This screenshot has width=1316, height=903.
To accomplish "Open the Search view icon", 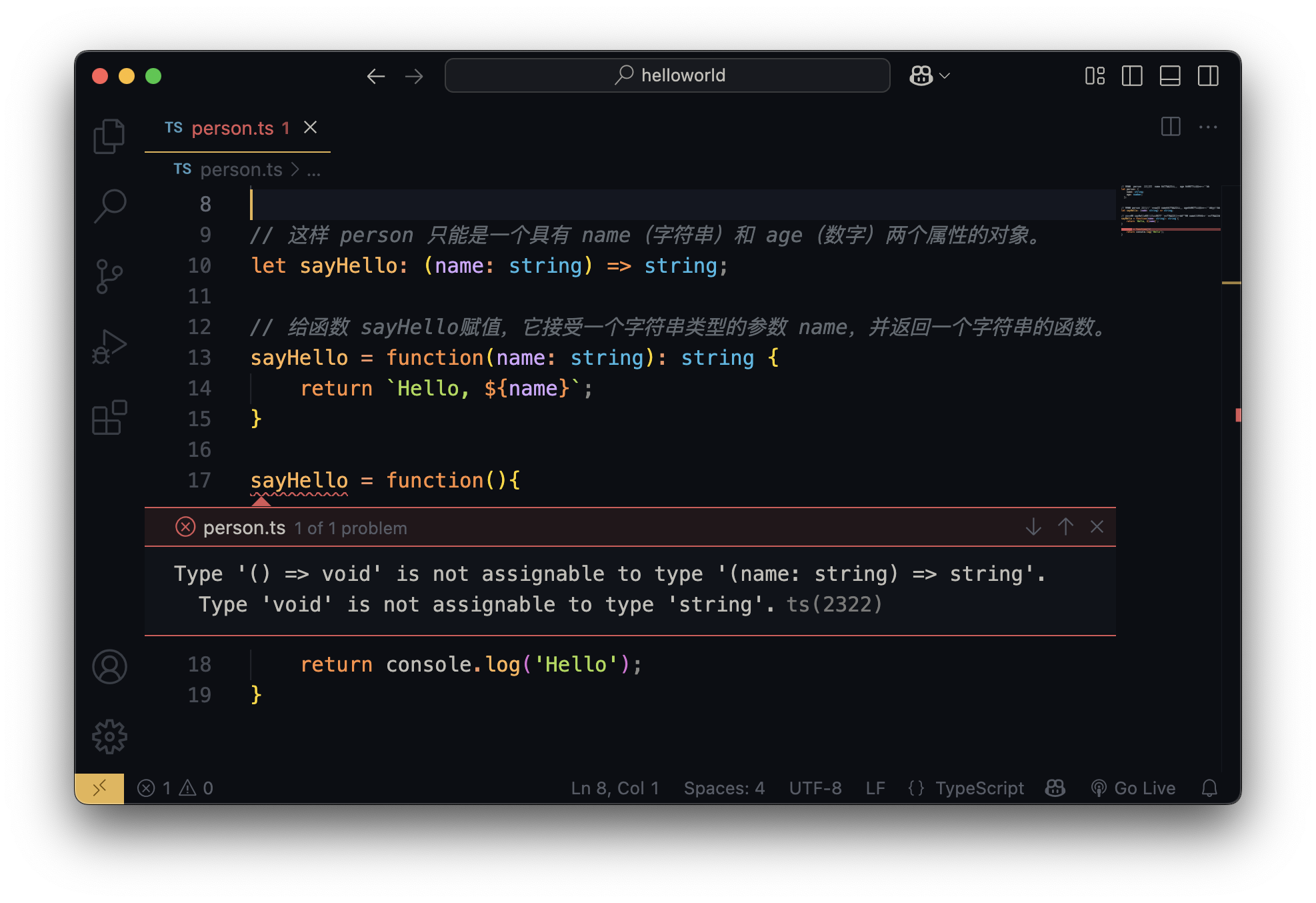I will click(109, 206).
